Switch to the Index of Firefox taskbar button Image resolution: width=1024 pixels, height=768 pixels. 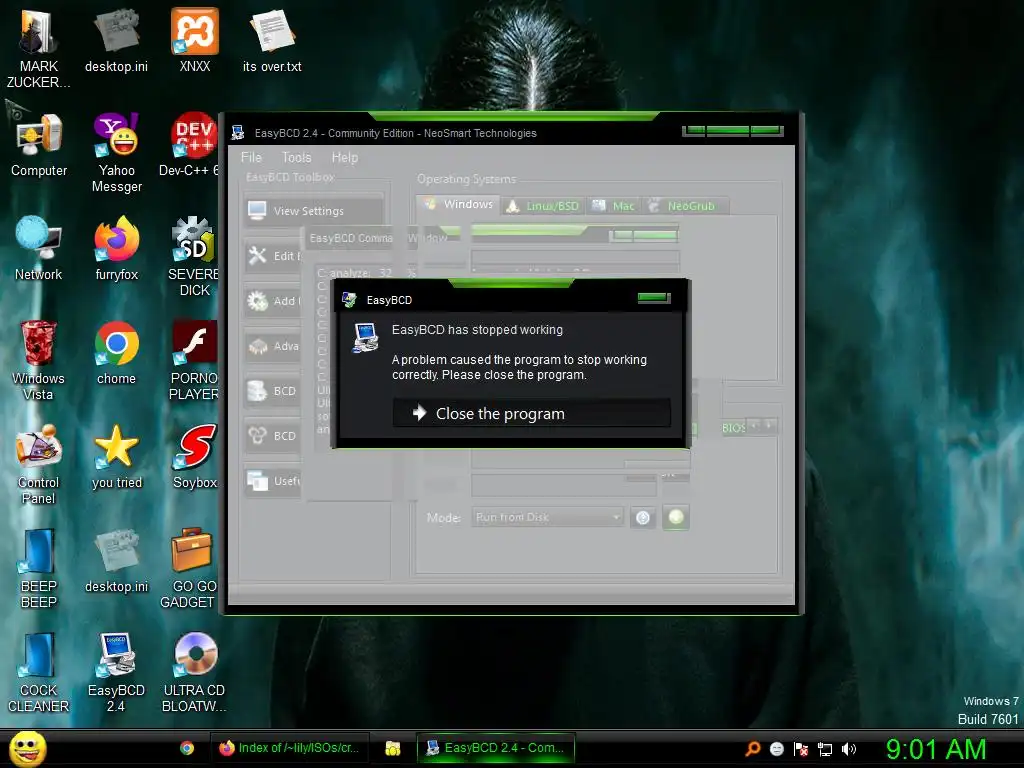click(x=290, y=748)
